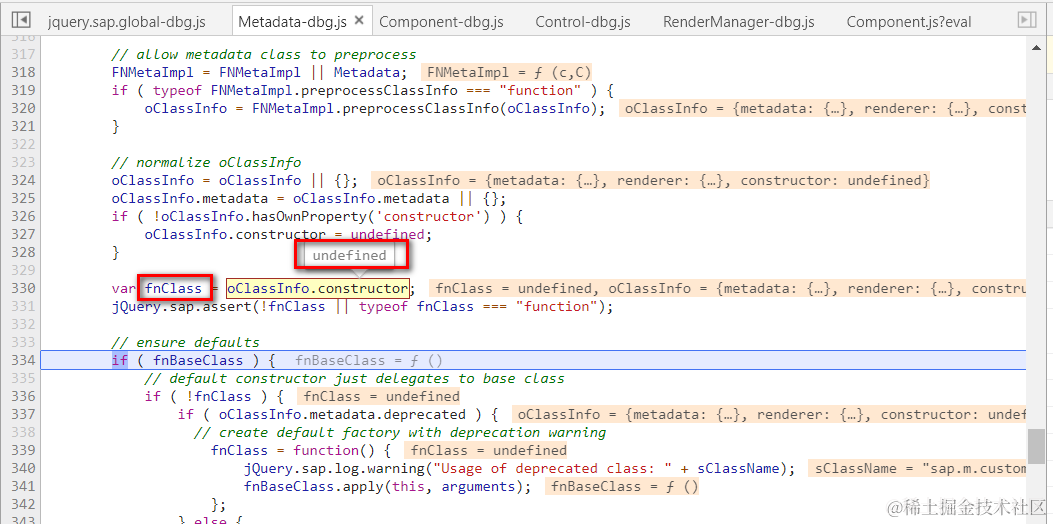1053x524 pixels.
Task: Click line number 334 in gutter
Action: pyautogui.click(x=24, y=360)
